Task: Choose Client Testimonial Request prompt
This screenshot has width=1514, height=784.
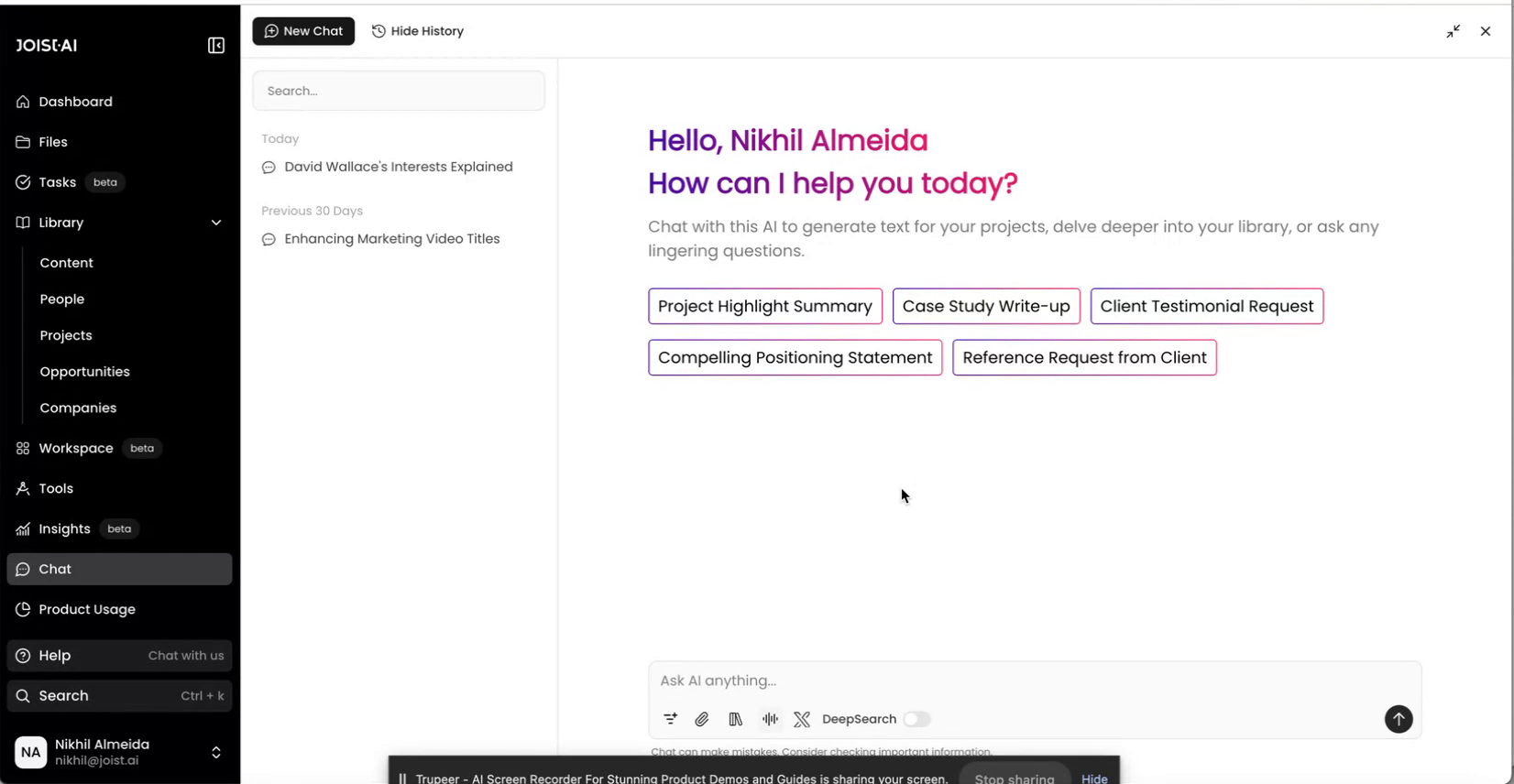Action: tap(1207, 306)
